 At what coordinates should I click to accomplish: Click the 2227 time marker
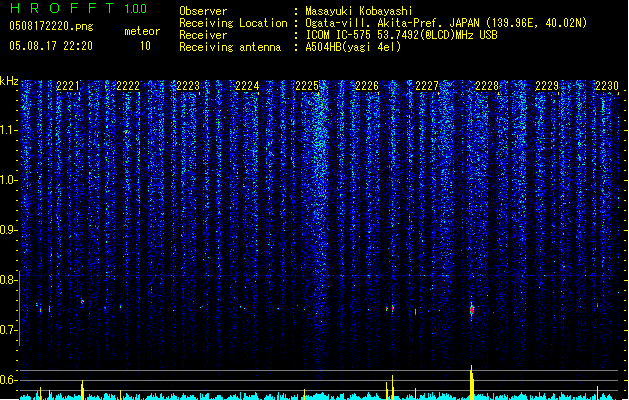click(x=427, y=85)
